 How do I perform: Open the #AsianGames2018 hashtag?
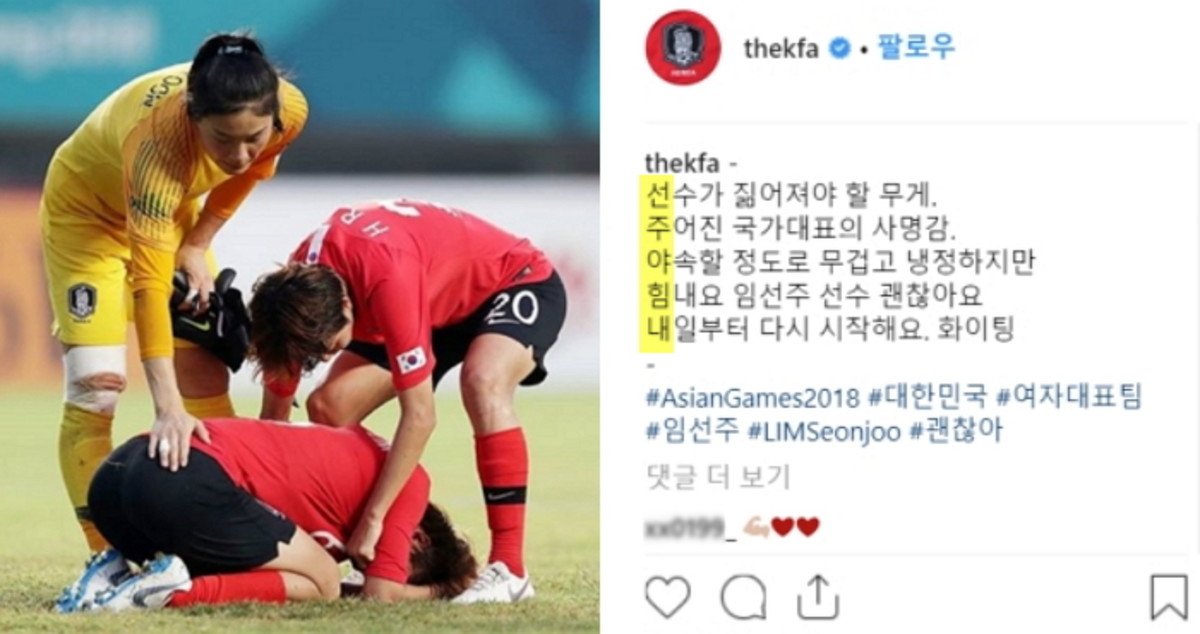tap(753, 398)
